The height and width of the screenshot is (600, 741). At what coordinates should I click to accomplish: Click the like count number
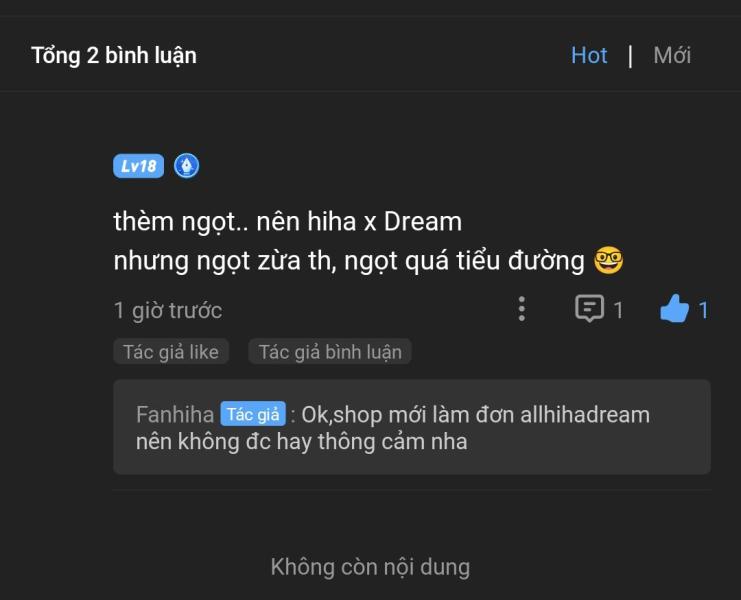point(703,310)
